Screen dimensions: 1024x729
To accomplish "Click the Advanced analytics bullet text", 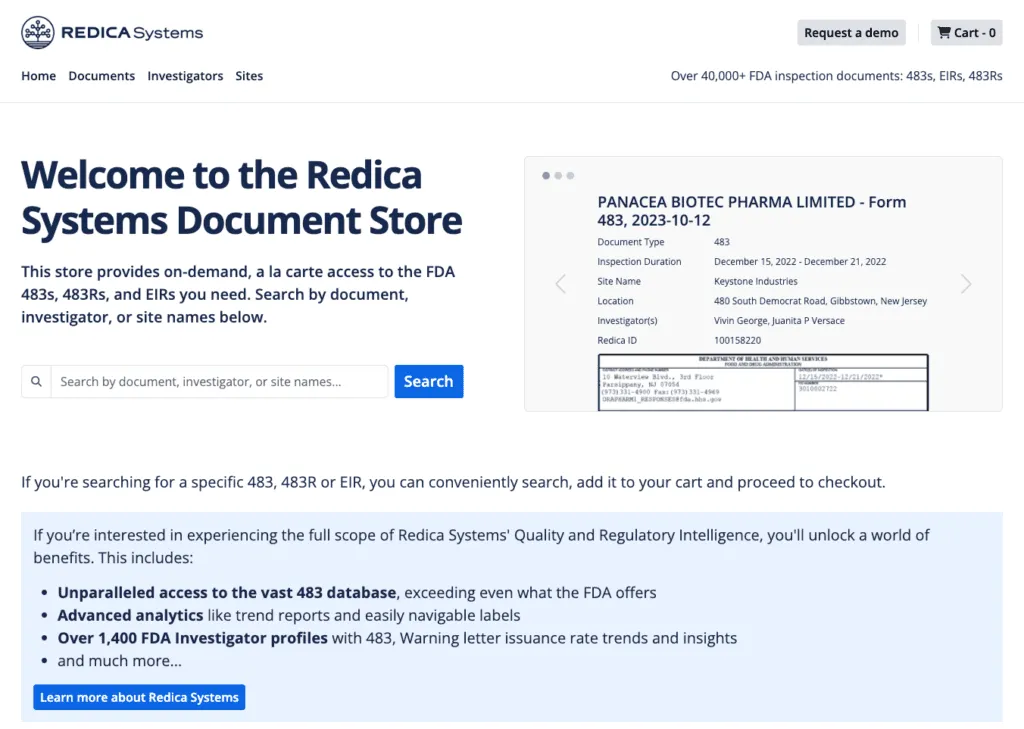I will 289,615.
